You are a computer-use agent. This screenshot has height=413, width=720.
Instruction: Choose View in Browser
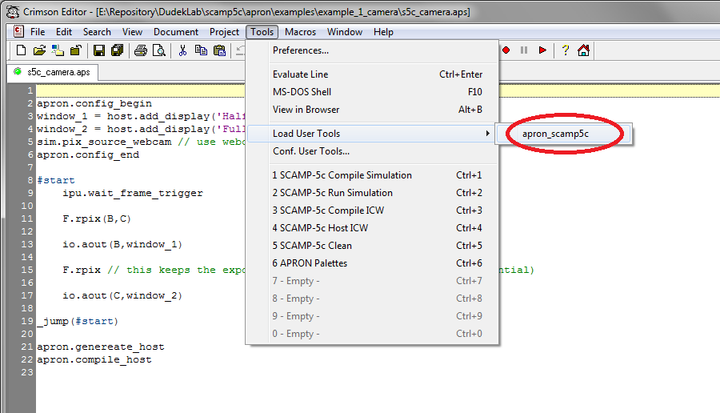[373, 109]
